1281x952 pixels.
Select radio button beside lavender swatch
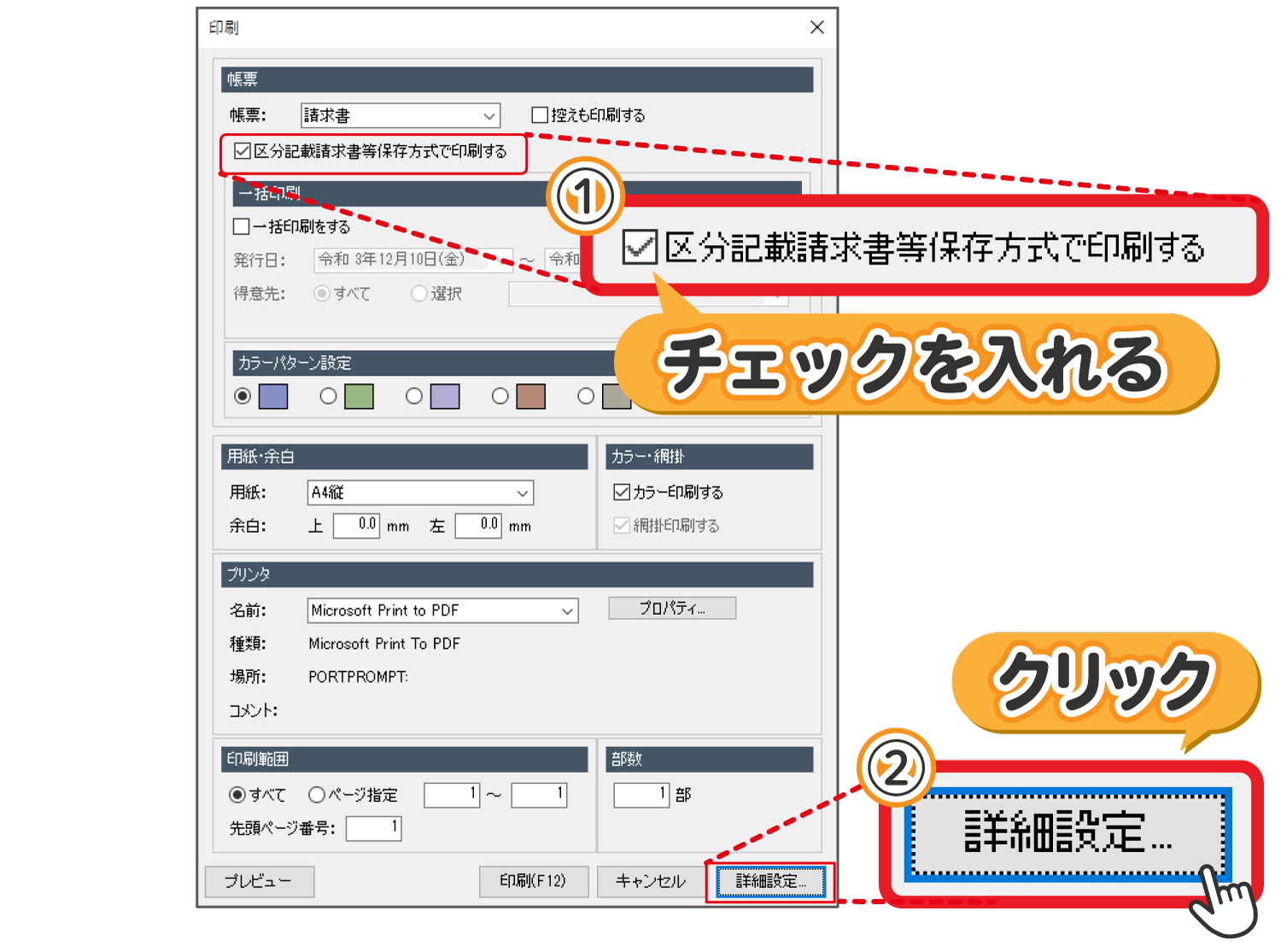[414, 396]
